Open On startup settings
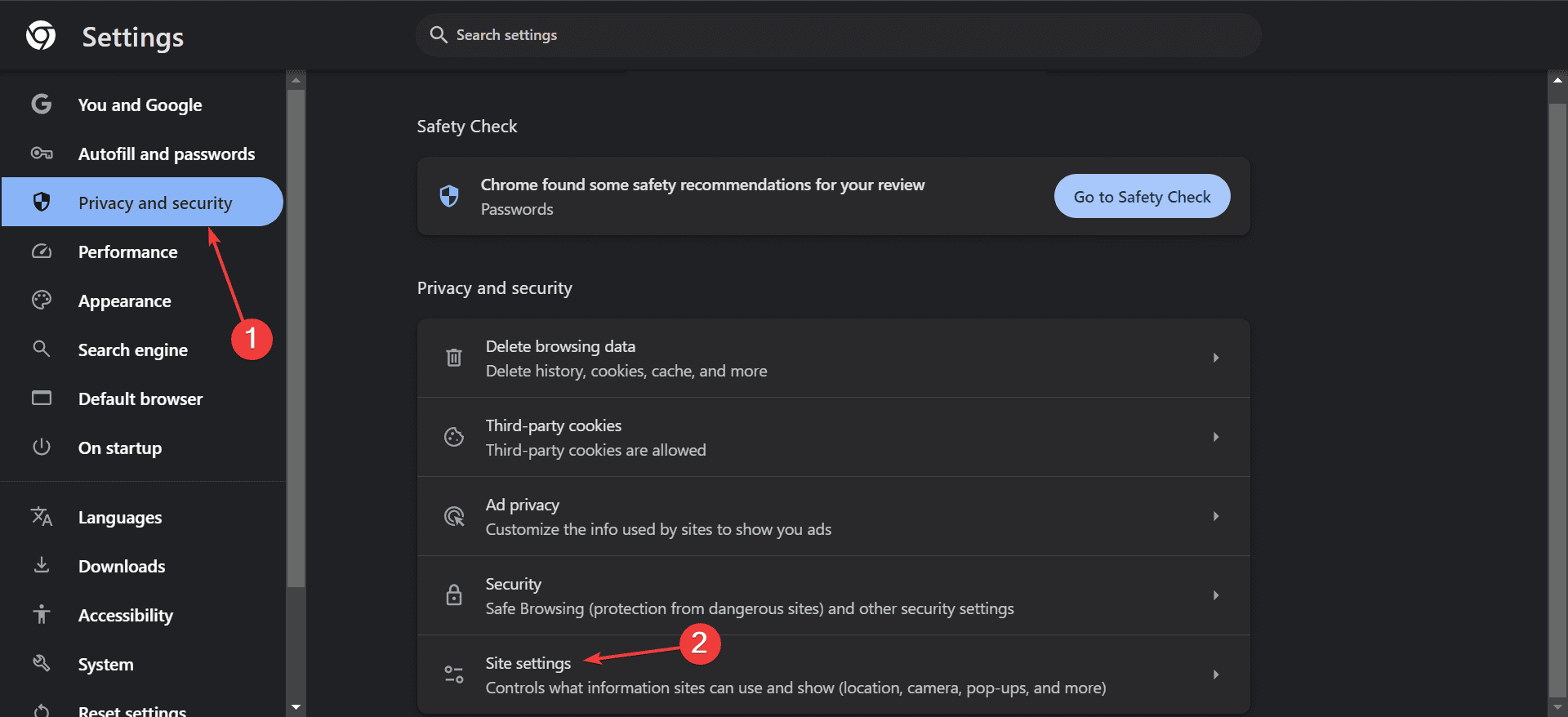Viewport: 1568px width, 717px height. 142,448
